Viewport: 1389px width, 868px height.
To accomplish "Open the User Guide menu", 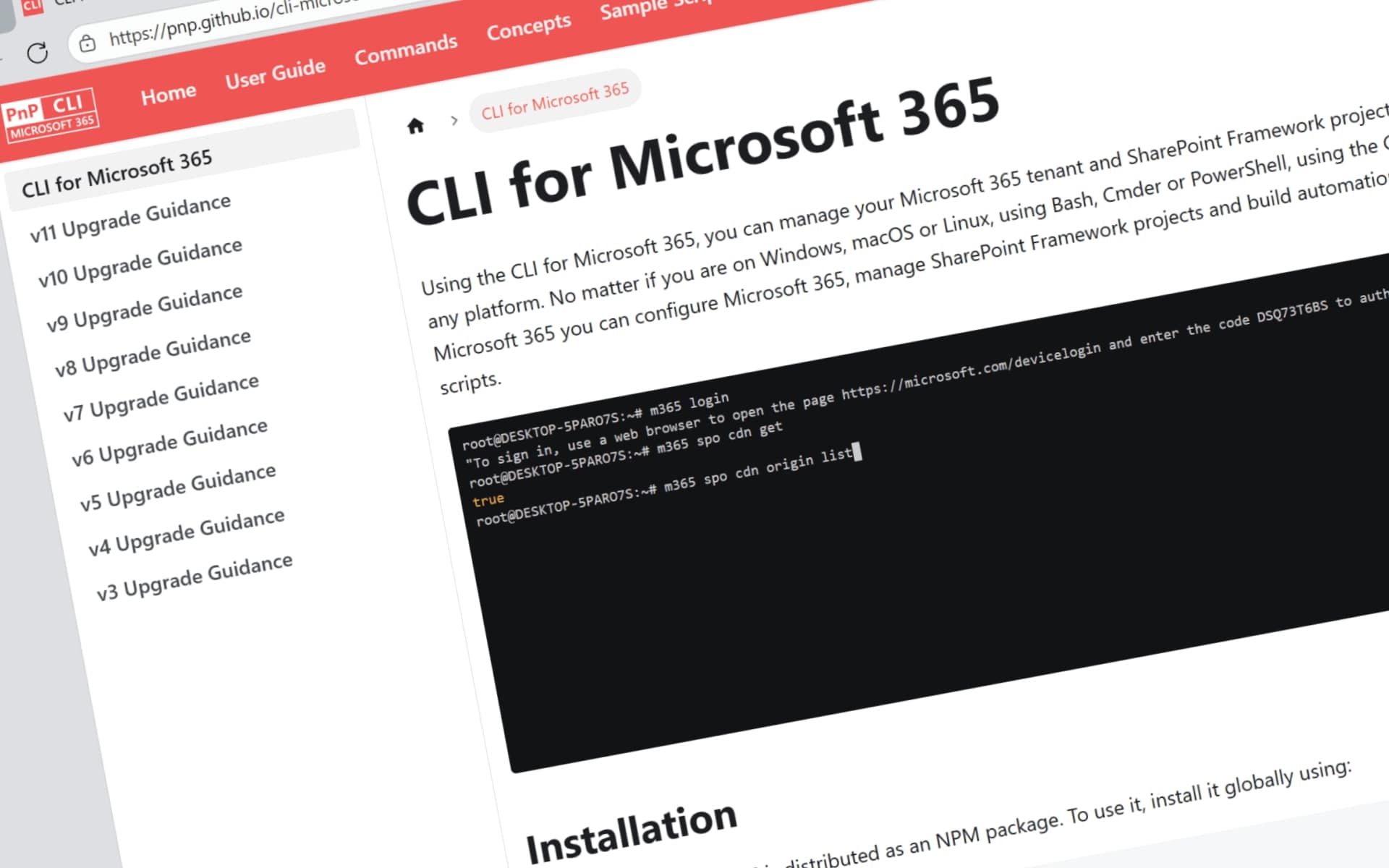I will (275, 73).
